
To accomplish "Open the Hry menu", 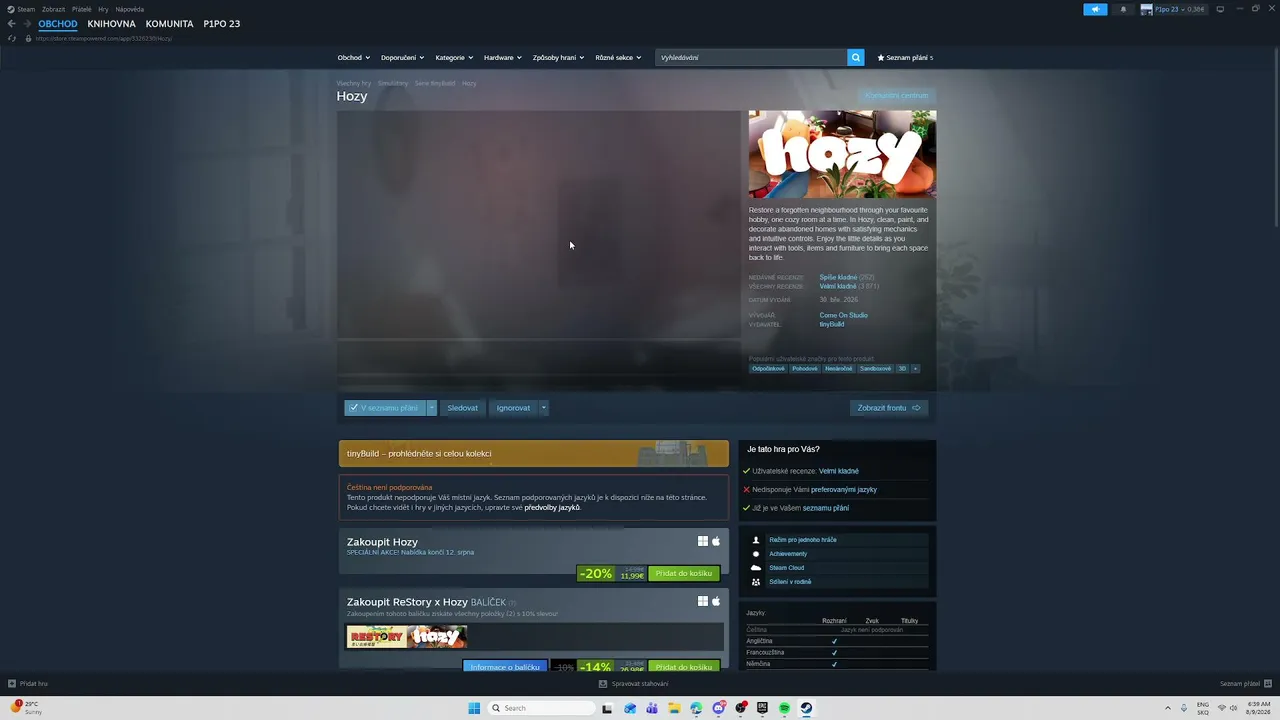I will point(103,9).
